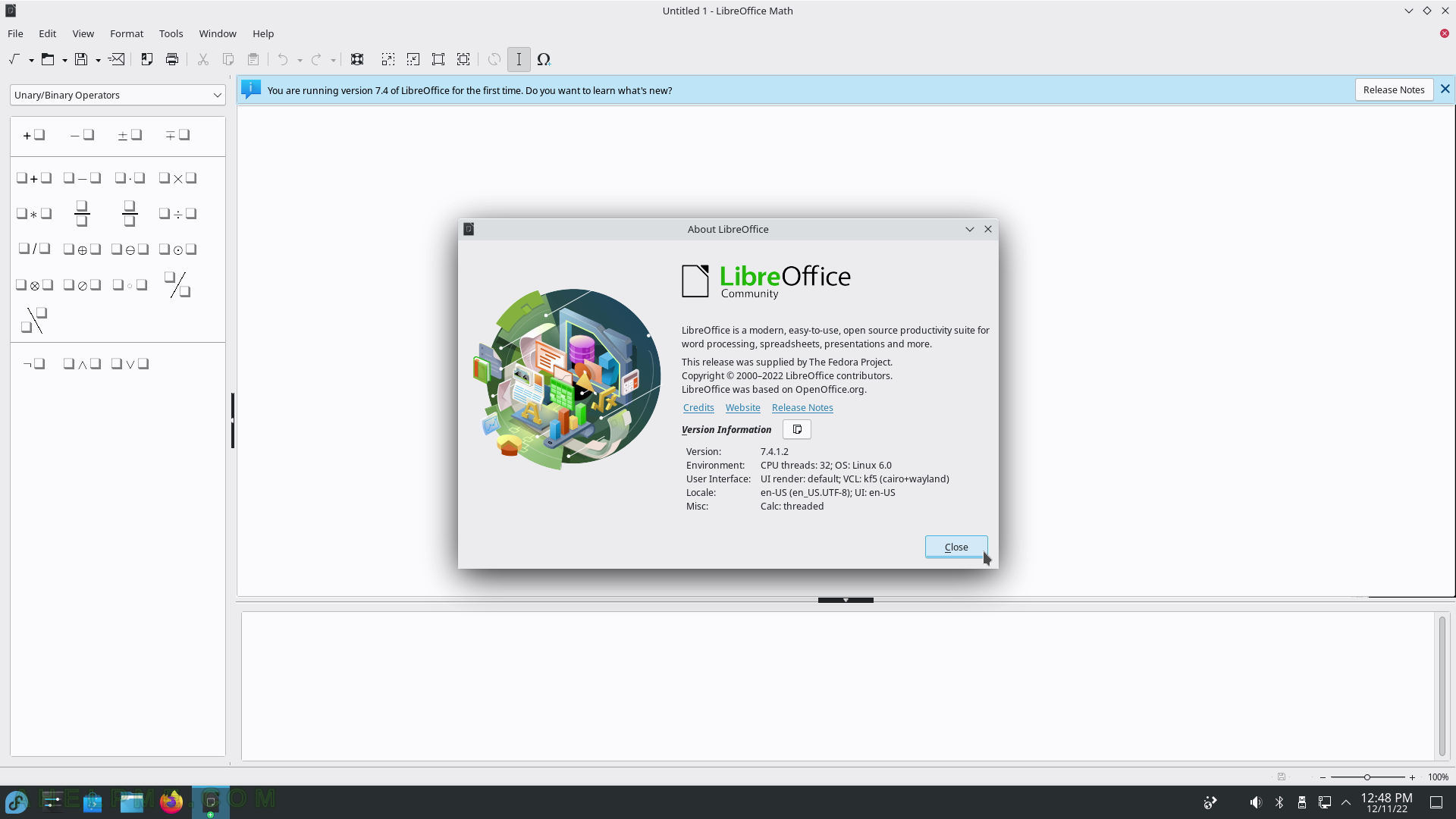Open the Format menu
The image size is (1456, 819).
tap(127, 33)
